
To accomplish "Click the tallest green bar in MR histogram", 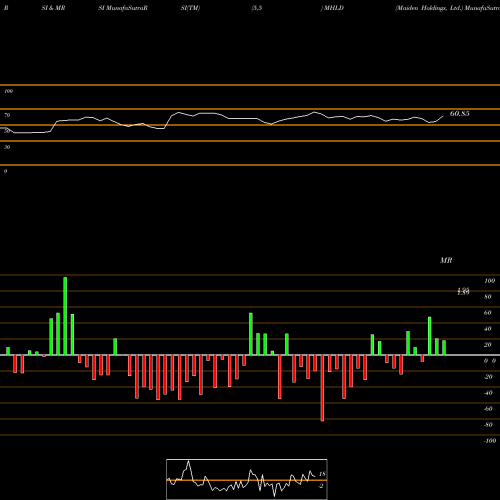I will (65, 316).
